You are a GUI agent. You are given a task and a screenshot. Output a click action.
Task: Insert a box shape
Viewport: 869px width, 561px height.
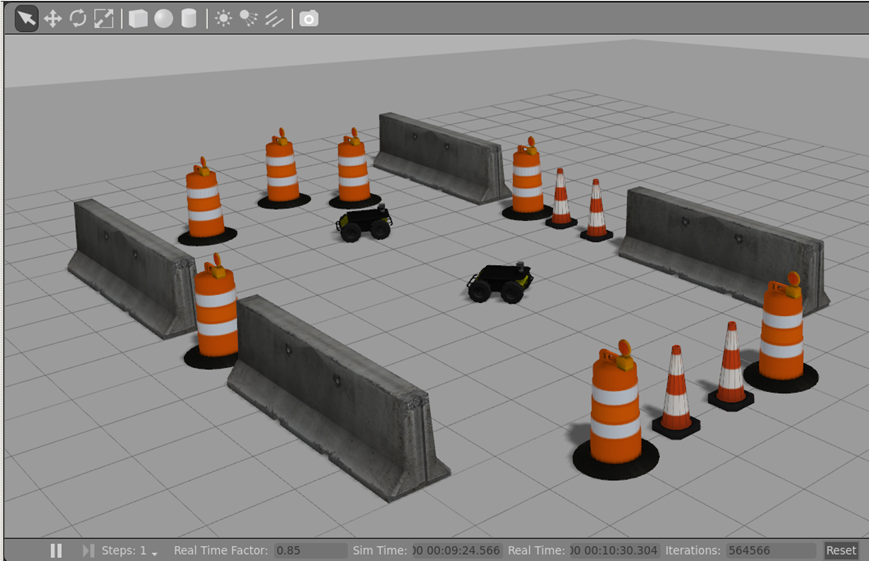[138, 19]
